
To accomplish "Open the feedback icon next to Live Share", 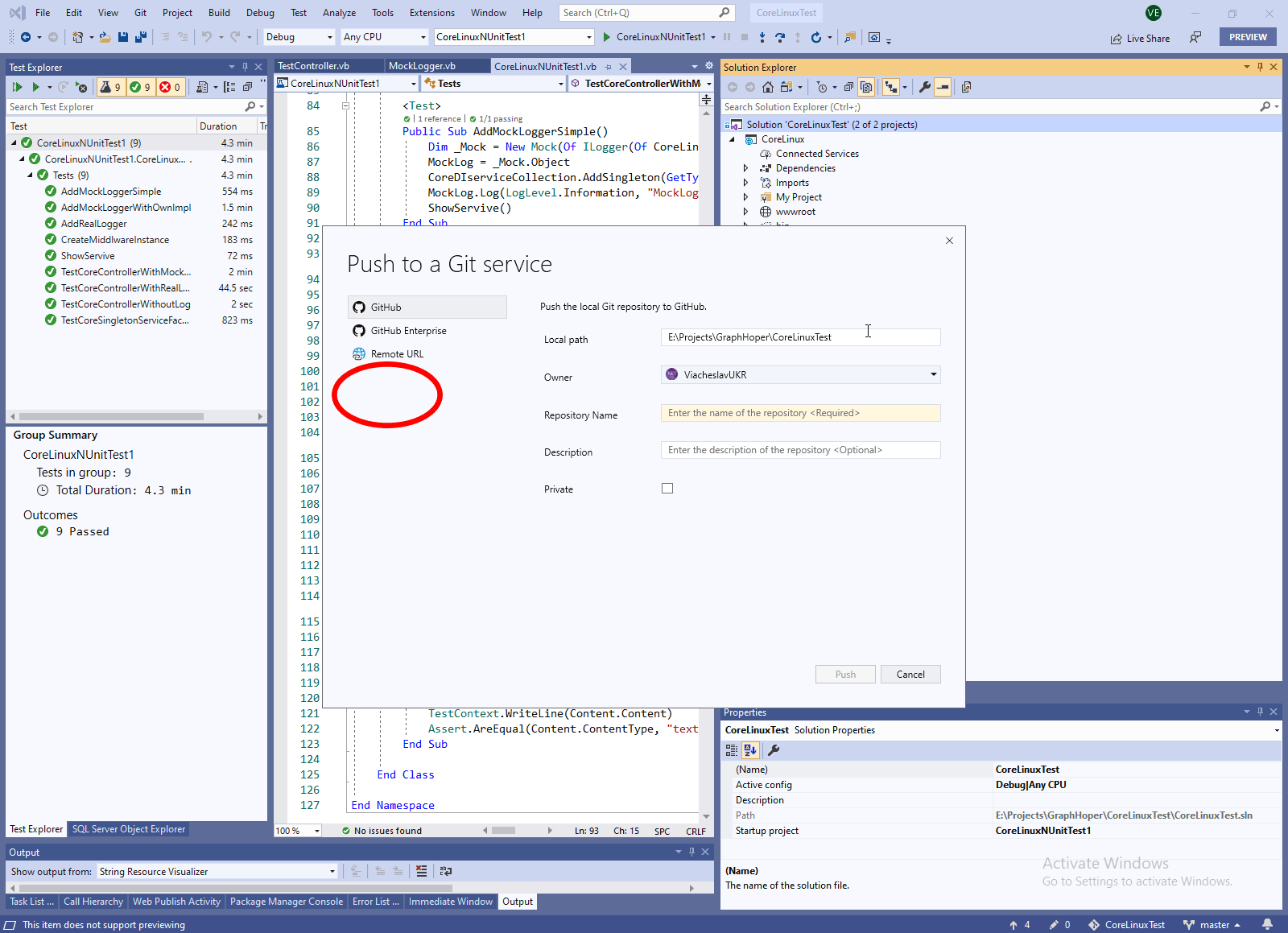I will click(x=1196, y=37).
